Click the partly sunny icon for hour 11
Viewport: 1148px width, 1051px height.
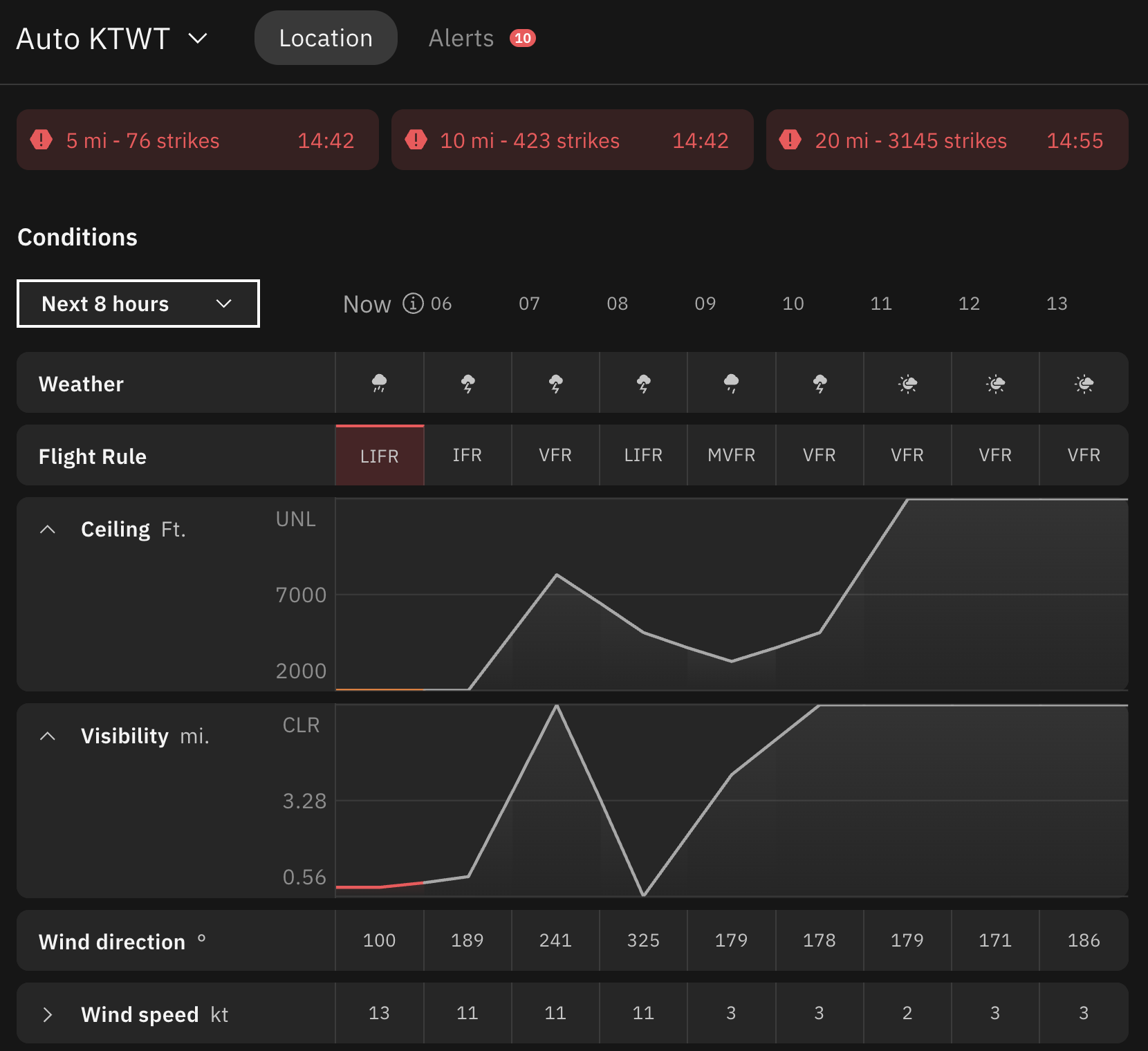907,383
